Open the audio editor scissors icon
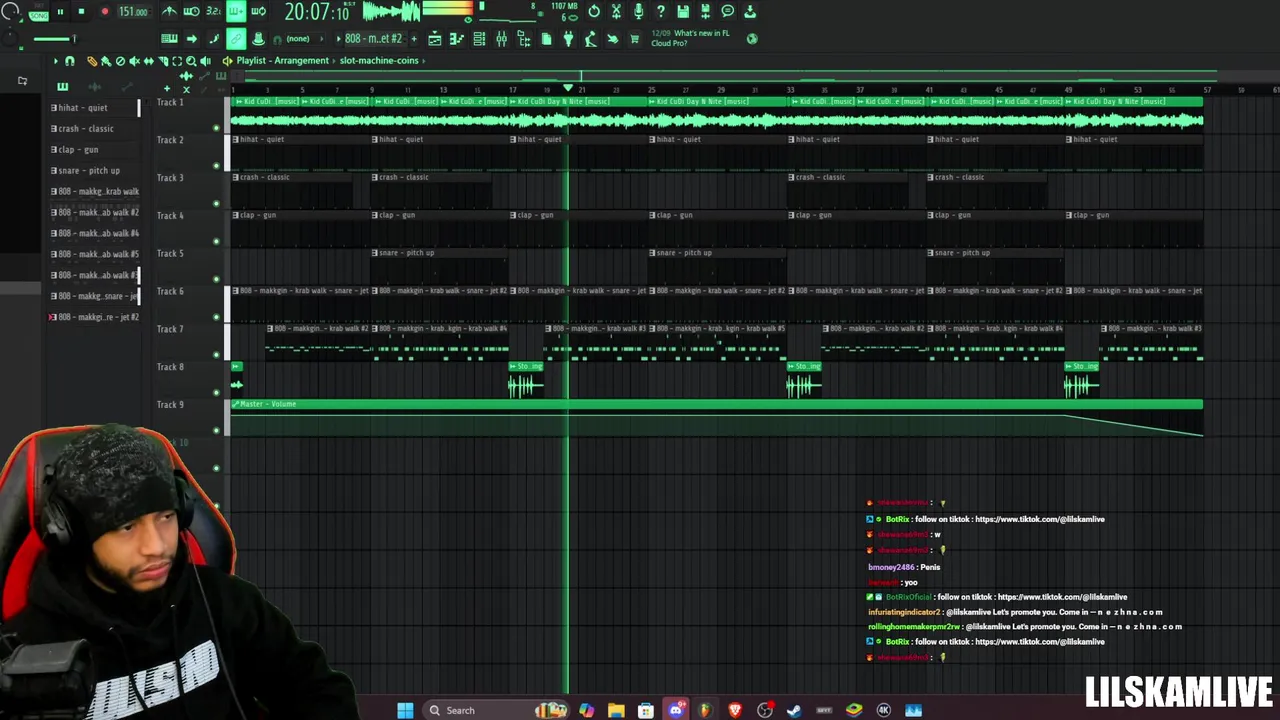The width and height of the screenshot is (1280, 720). tap(616, 12)
